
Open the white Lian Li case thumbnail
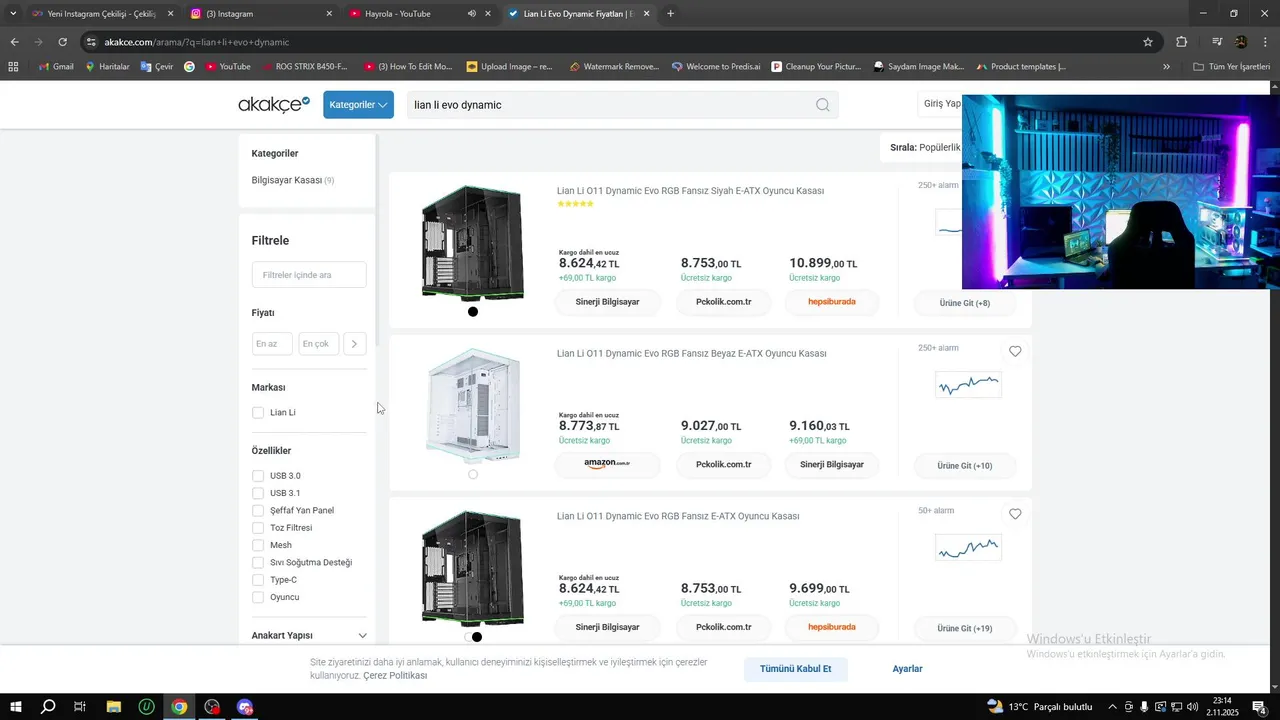(x=472, y=405)
